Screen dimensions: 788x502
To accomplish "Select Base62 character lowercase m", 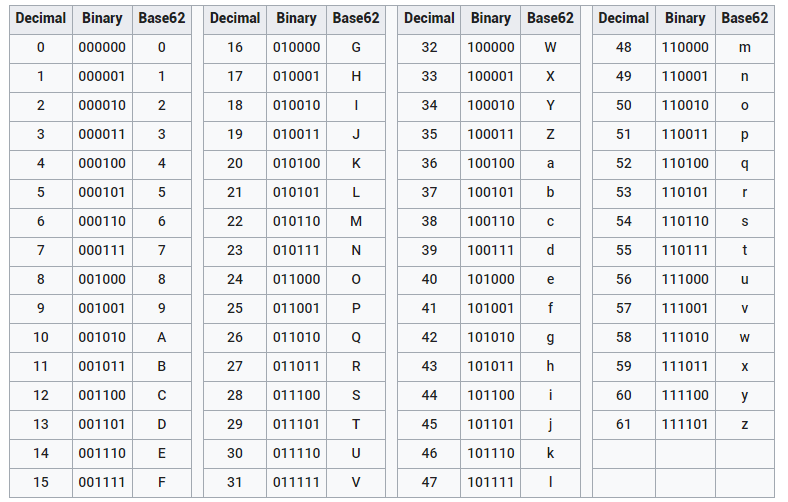I will pos(745,48).
